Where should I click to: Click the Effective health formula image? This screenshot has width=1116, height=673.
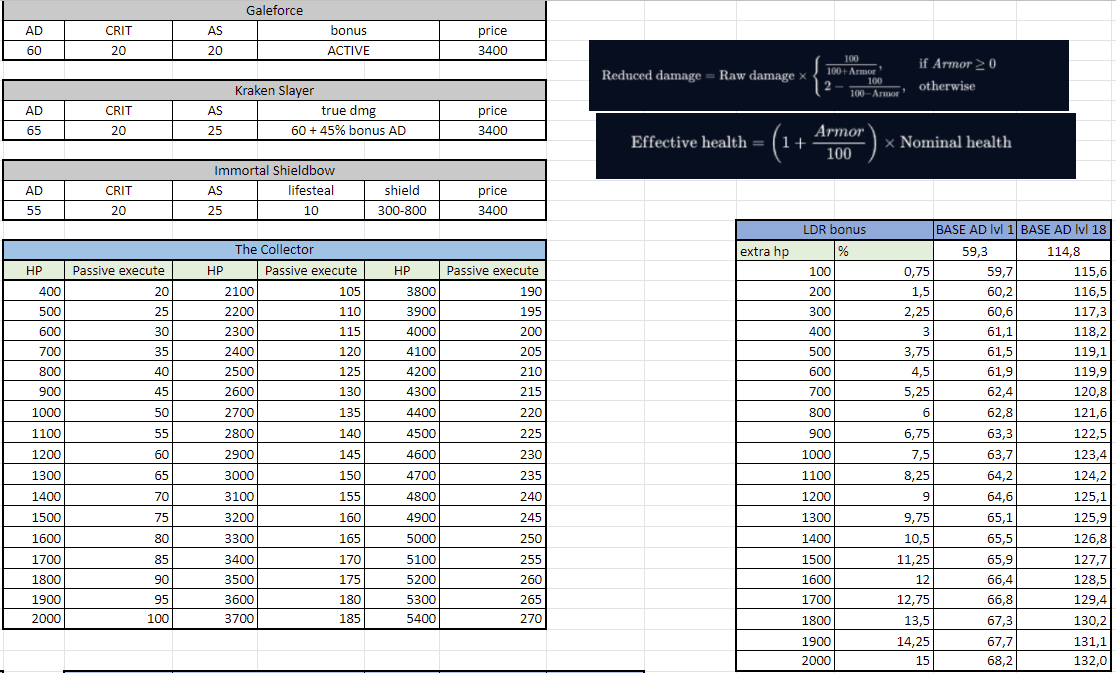click(x=836, y=145)
